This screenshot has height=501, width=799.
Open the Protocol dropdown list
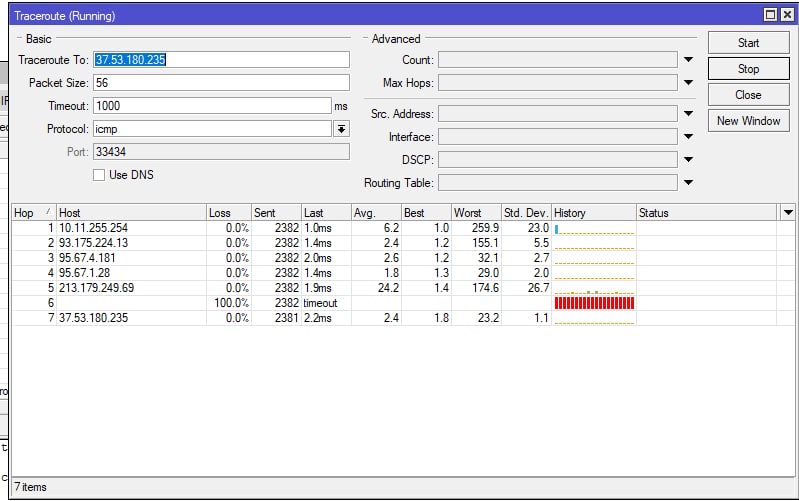click(341, 129)
